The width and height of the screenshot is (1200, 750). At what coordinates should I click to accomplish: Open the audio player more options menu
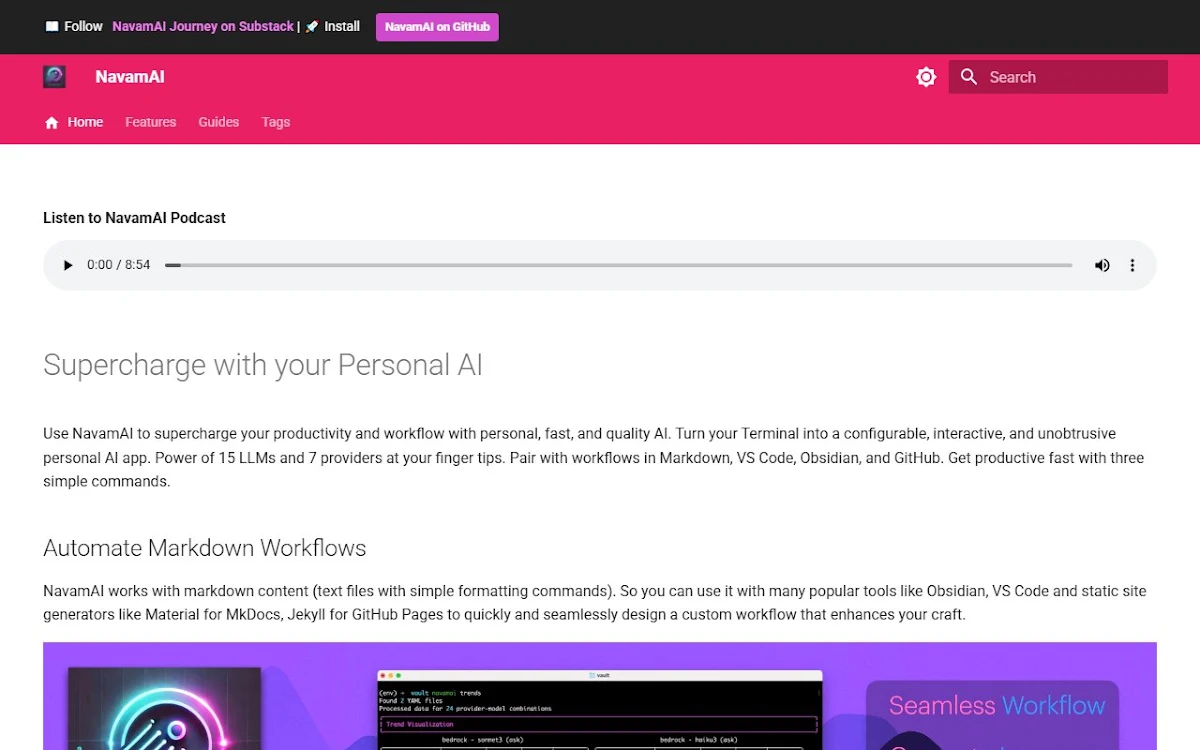[1132, 265]
